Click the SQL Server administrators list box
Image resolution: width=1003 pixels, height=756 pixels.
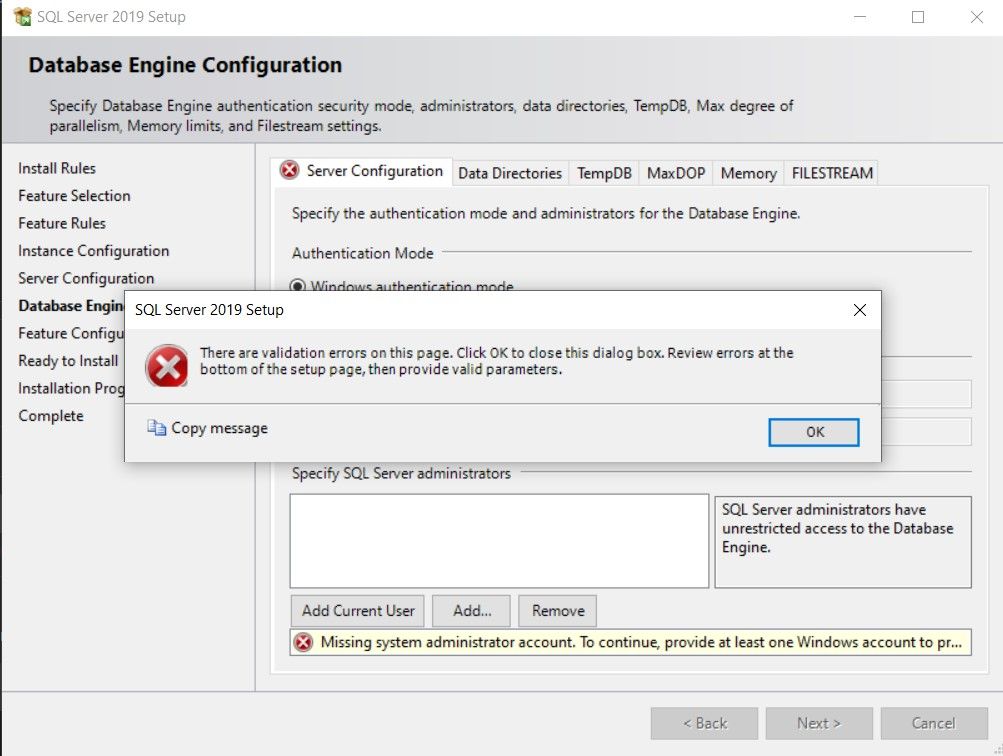coord(499,540)
